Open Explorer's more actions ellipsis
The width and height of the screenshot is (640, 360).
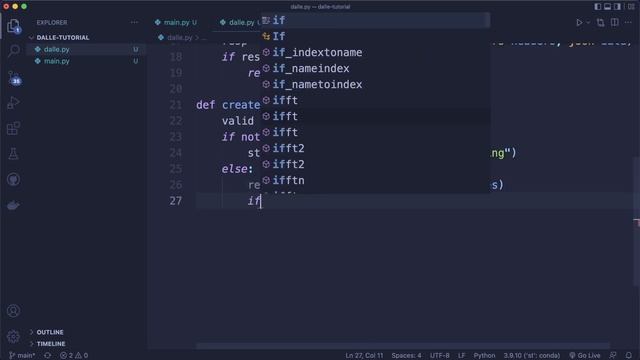134,22
